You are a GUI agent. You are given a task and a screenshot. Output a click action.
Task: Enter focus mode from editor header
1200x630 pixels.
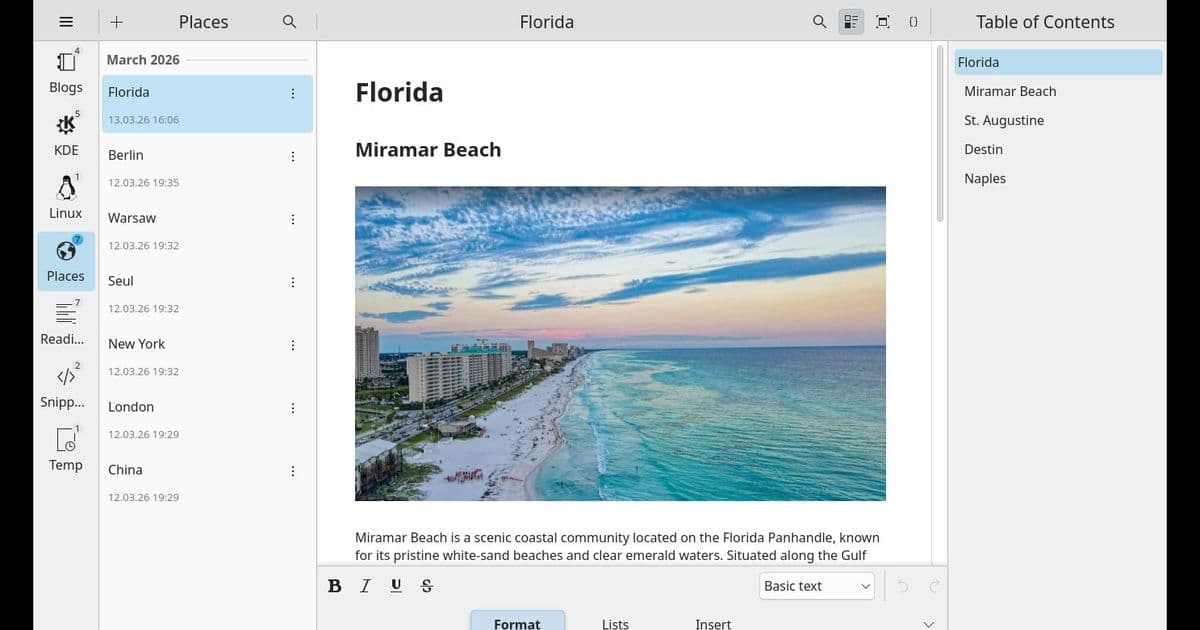point(883,21)
